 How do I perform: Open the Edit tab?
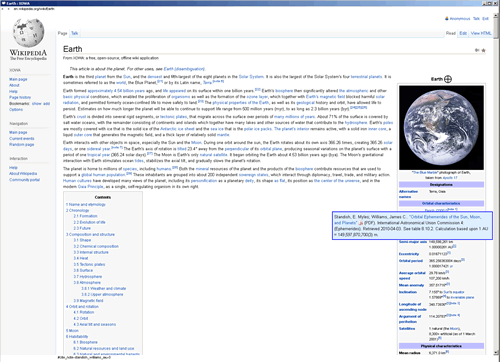(x=463, y=33)
